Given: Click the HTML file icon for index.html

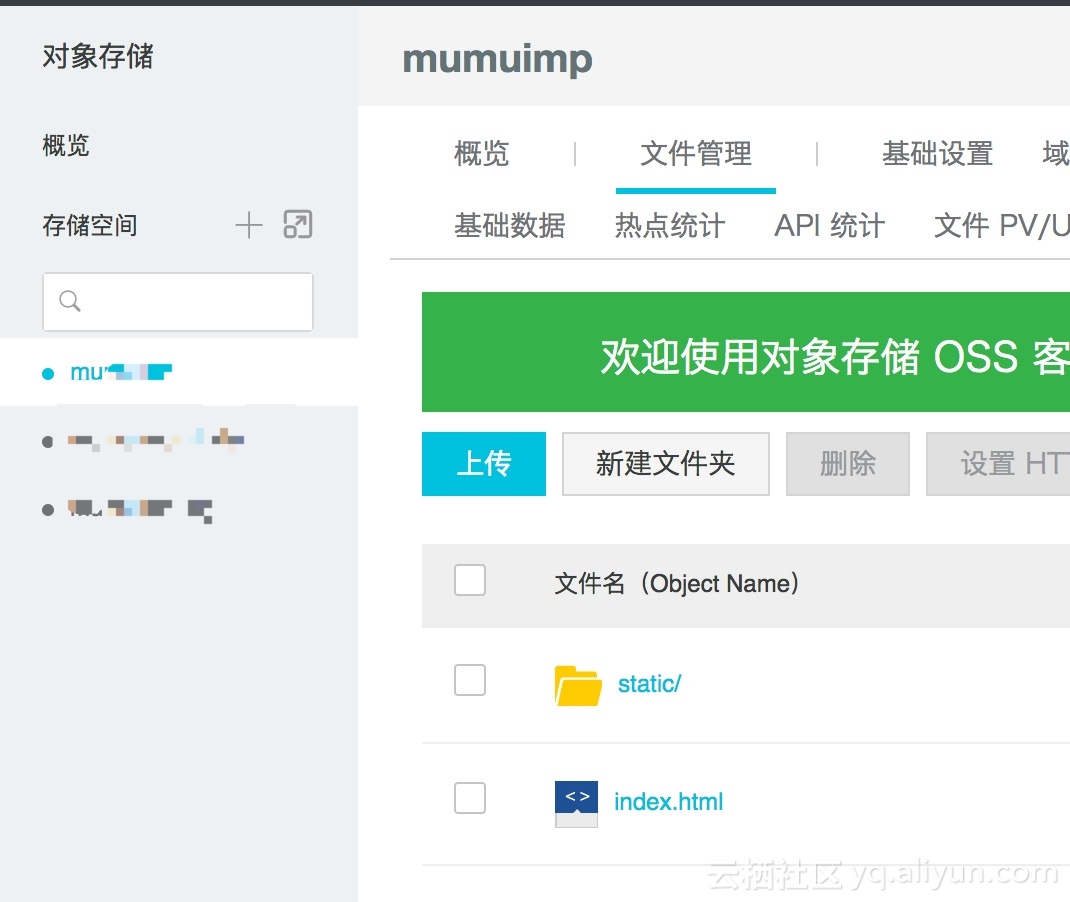Looking at the screenshot, I should [576, 804].
